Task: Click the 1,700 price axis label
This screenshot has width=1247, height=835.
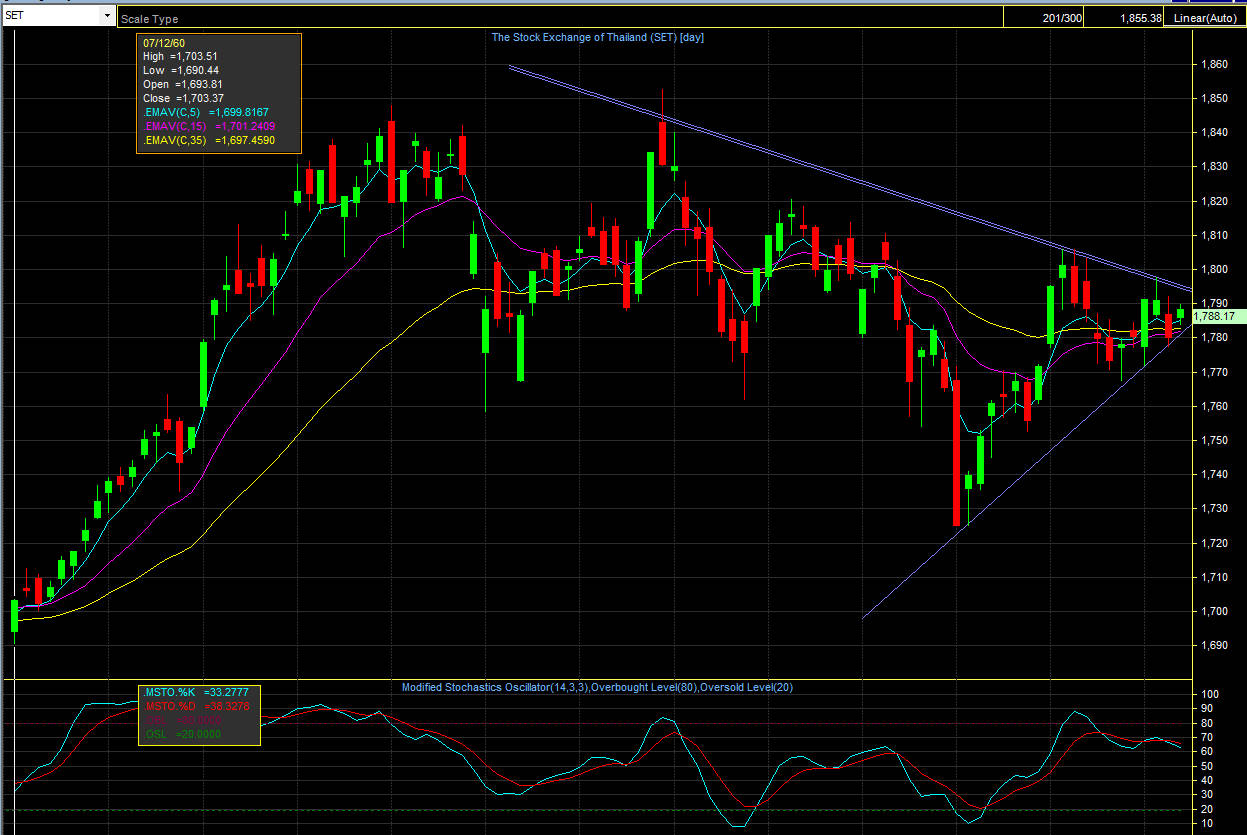Action: coord(1213,611)
